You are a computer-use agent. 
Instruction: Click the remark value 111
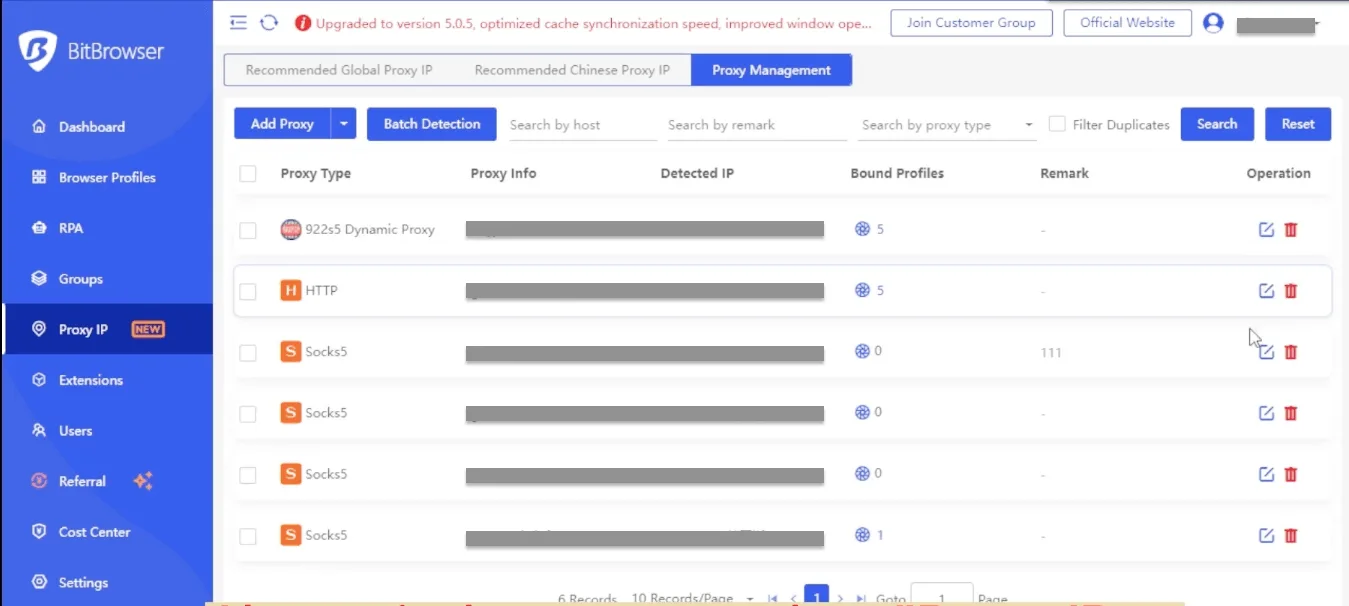pos(1051,352)
